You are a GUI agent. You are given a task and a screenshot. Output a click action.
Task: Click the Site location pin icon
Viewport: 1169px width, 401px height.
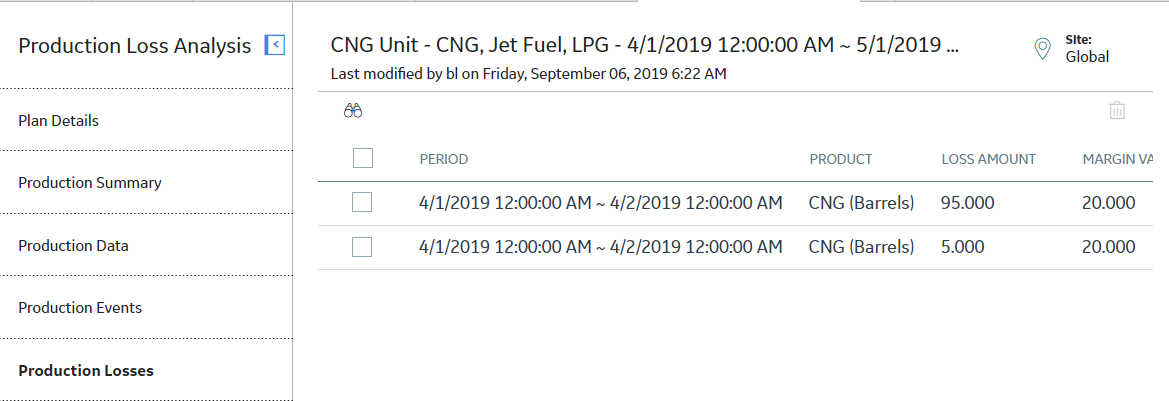pos(1042,48)
